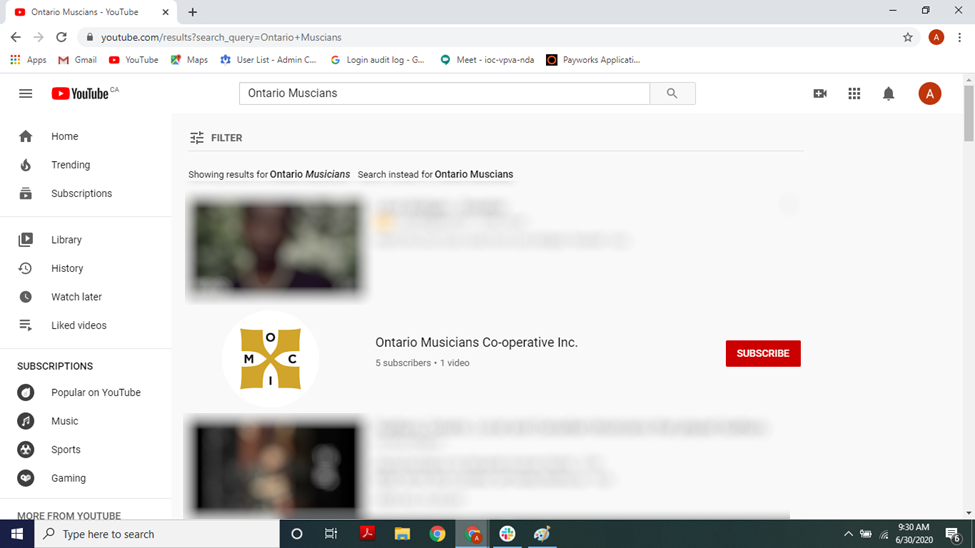This screenshot has width=975, height=548.
Task: Open the account avatar on YouTube header
Action: [x=930, y=93]
